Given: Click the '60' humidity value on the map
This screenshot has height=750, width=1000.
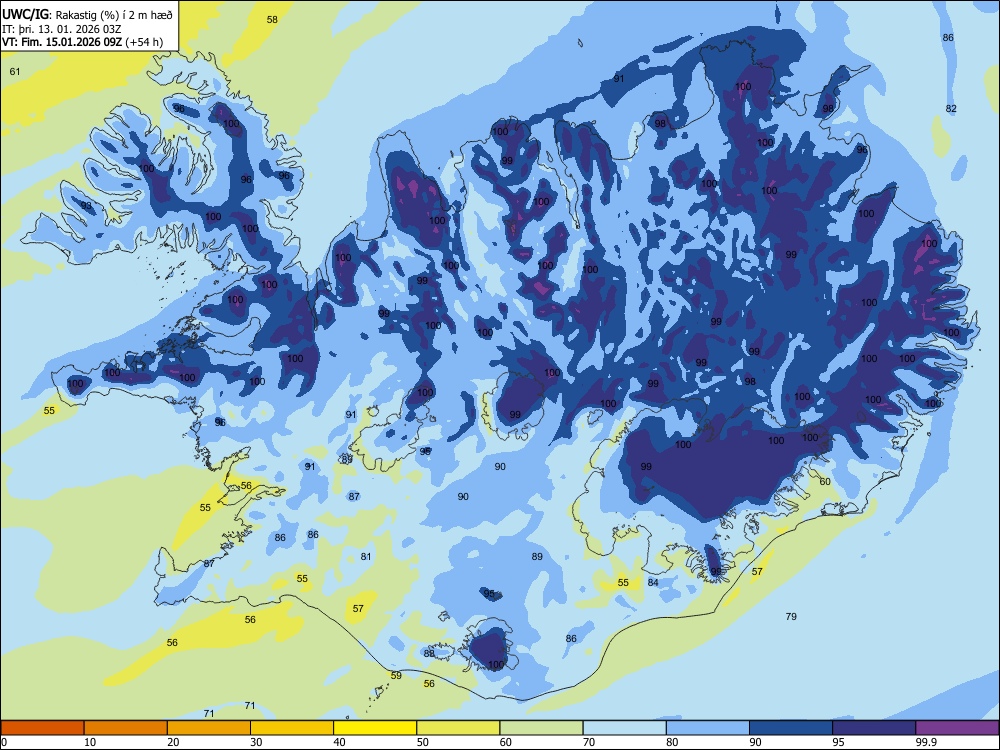Looking at the screenshot, I should pyautogui.click(x=825, y=482).
